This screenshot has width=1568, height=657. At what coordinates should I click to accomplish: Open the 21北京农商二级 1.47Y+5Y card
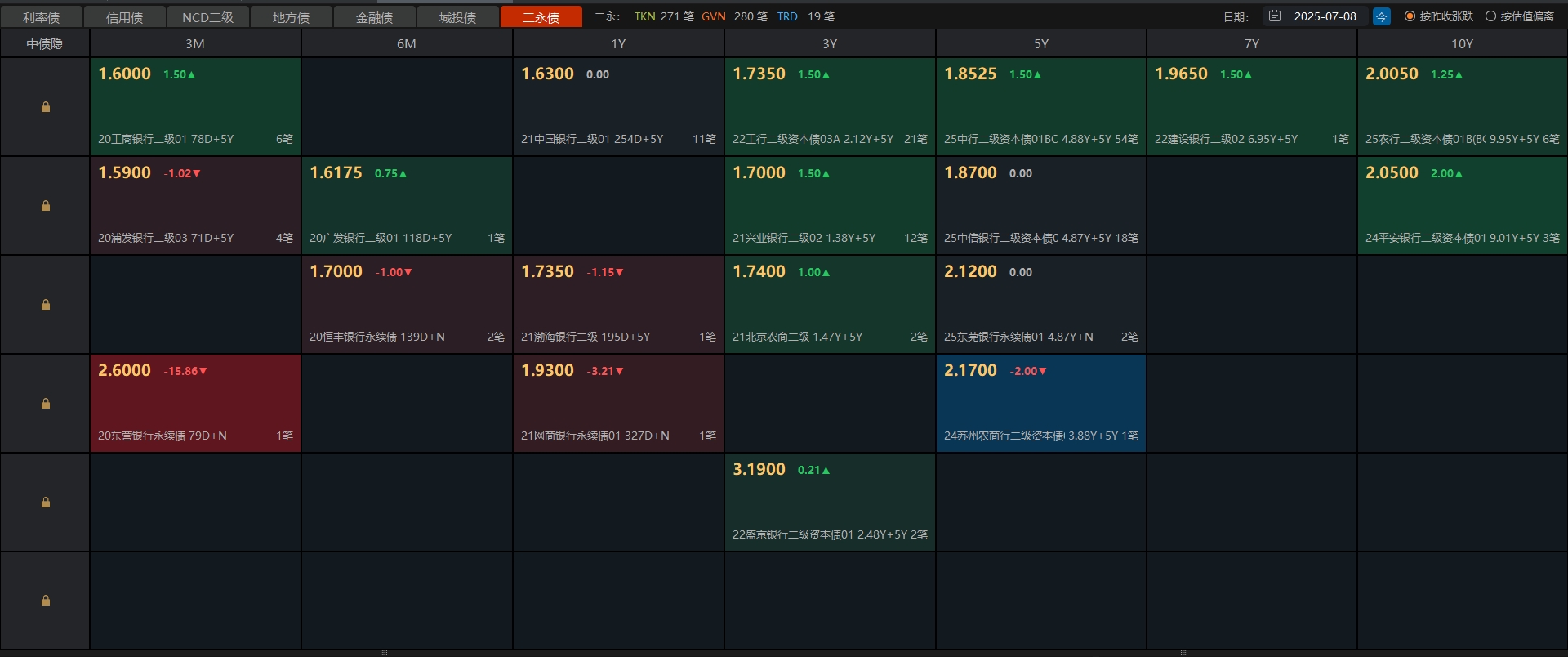(x=830, y=305)
